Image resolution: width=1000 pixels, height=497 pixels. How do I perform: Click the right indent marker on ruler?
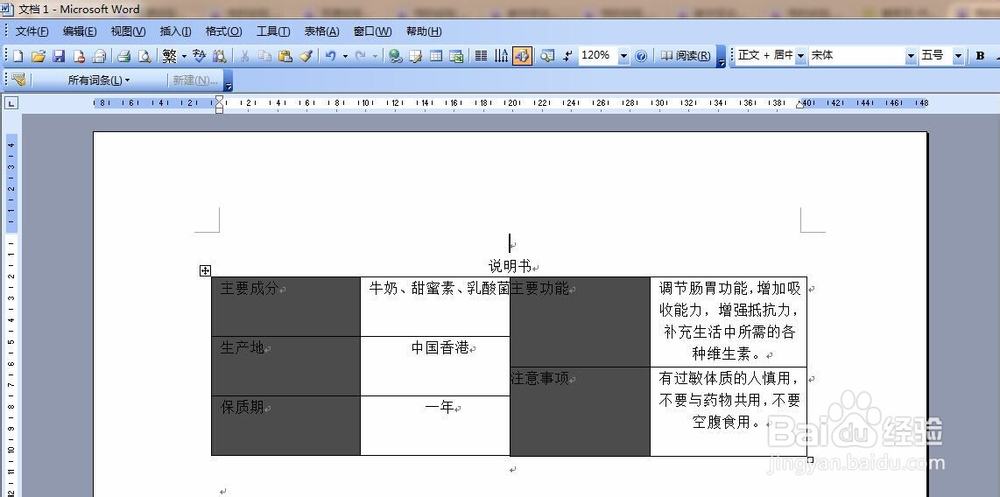coord(800,104)
